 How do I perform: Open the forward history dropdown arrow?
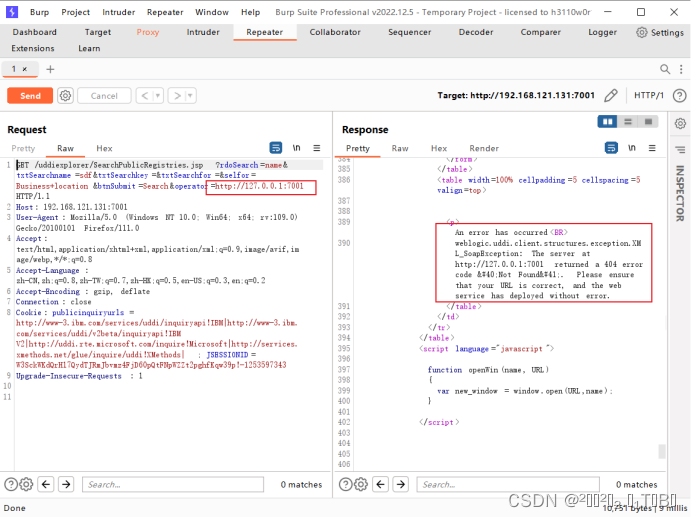(190, 96)
